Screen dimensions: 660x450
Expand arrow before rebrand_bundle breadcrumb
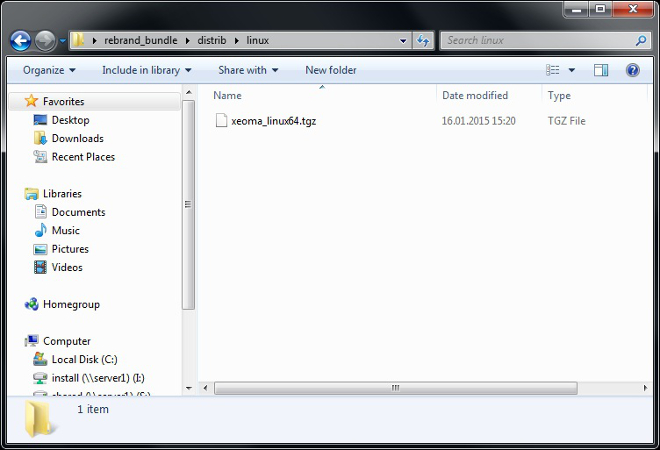coord(94,41)
